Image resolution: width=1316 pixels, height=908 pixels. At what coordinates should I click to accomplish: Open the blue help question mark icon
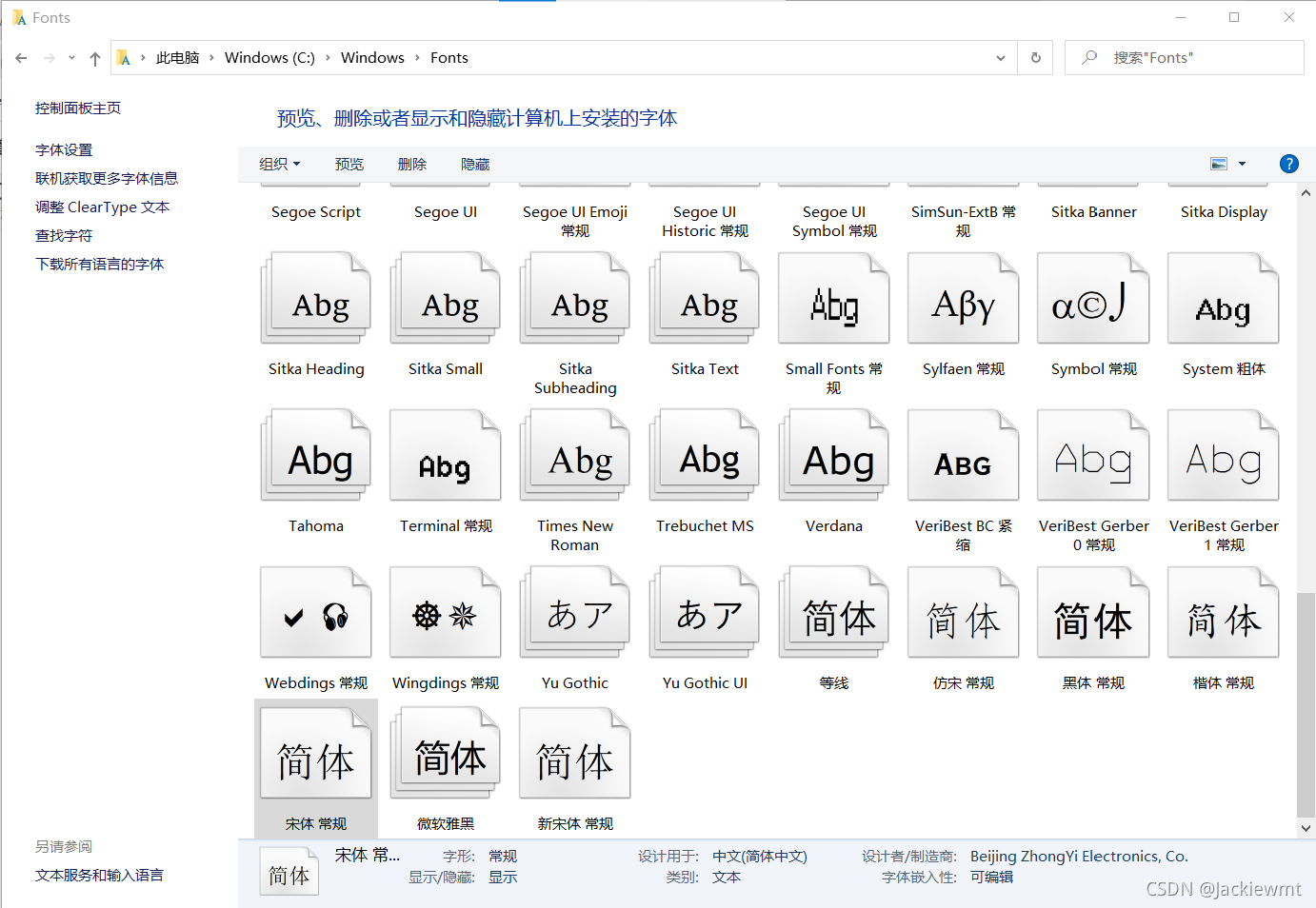pyautogui.click(x=1289, y=164)
